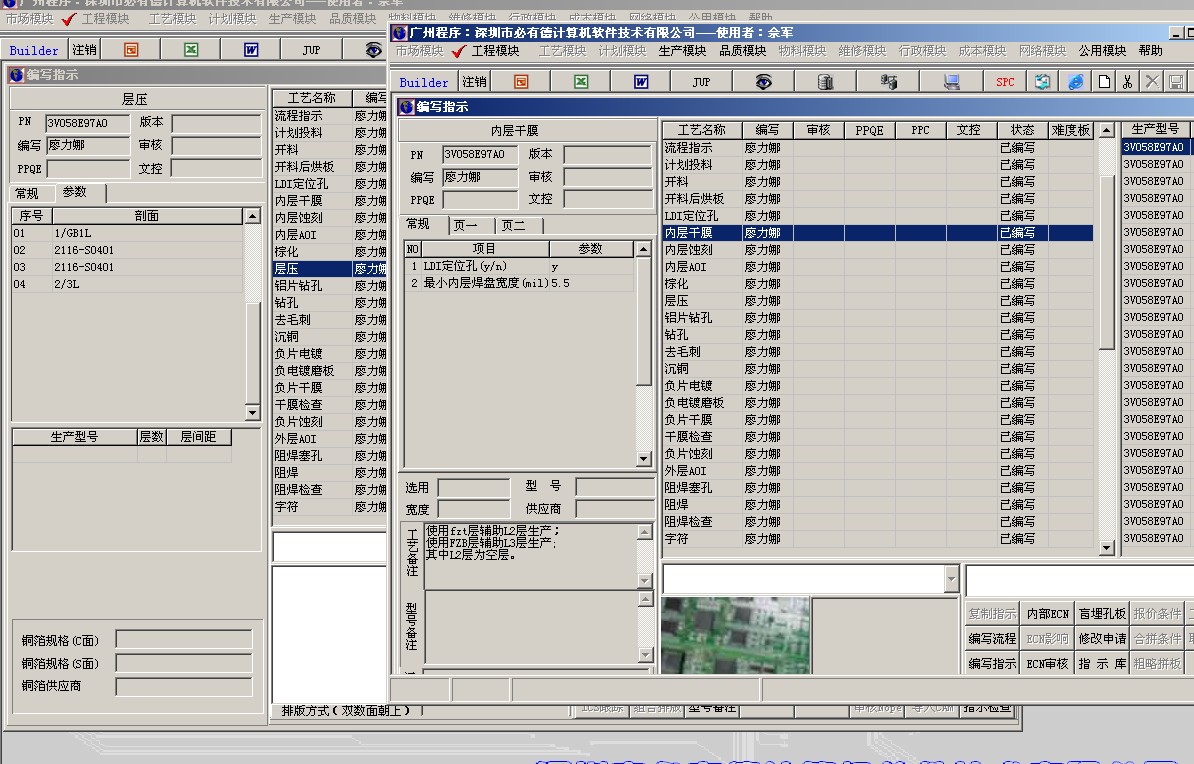The image size is (1194, 764).
Task: Click the JUP toolbar button in front window
Action: click(701, 82)
